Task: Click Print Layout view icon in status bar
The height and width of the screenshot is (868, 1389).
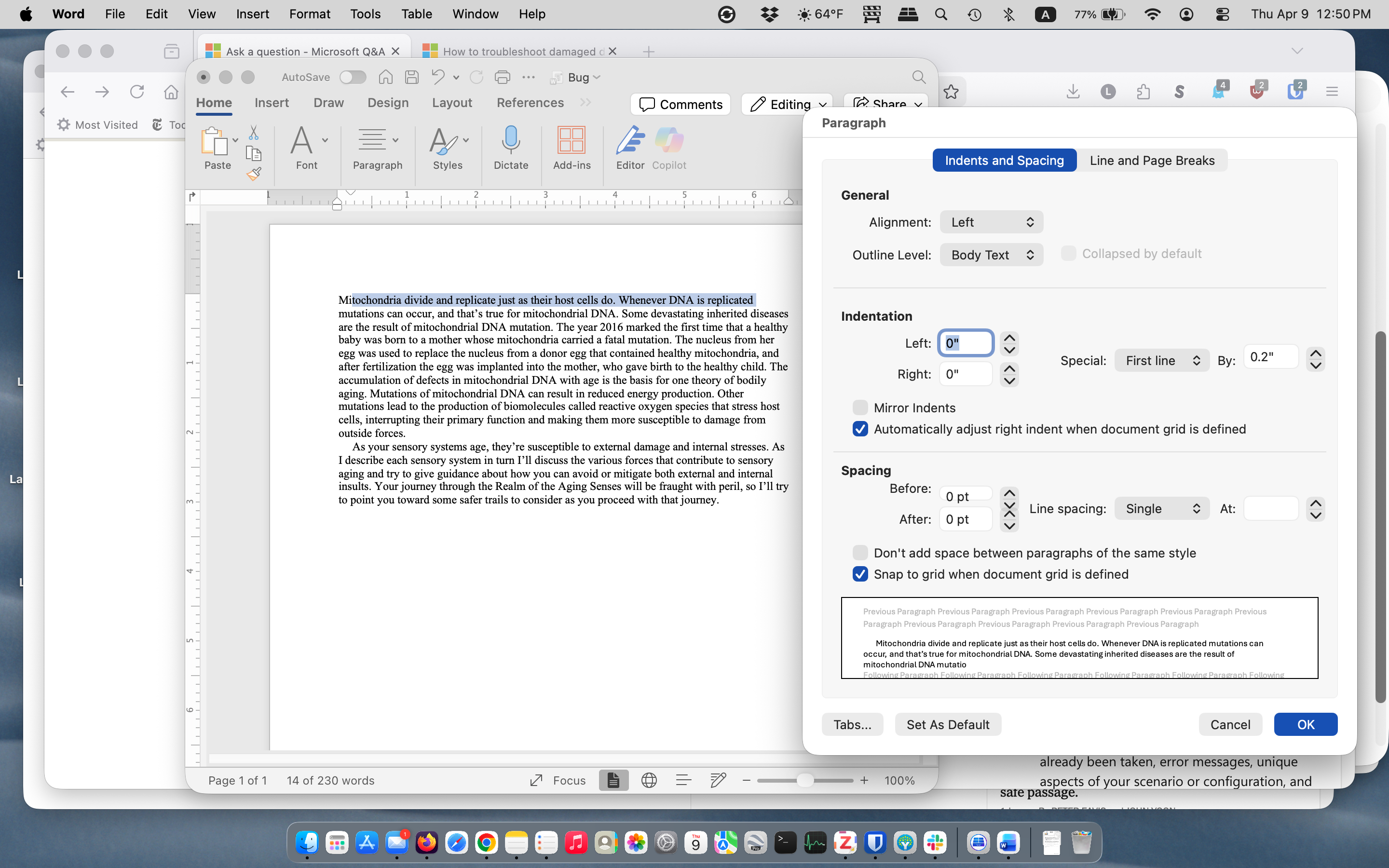Action: (x=613, y=780)
